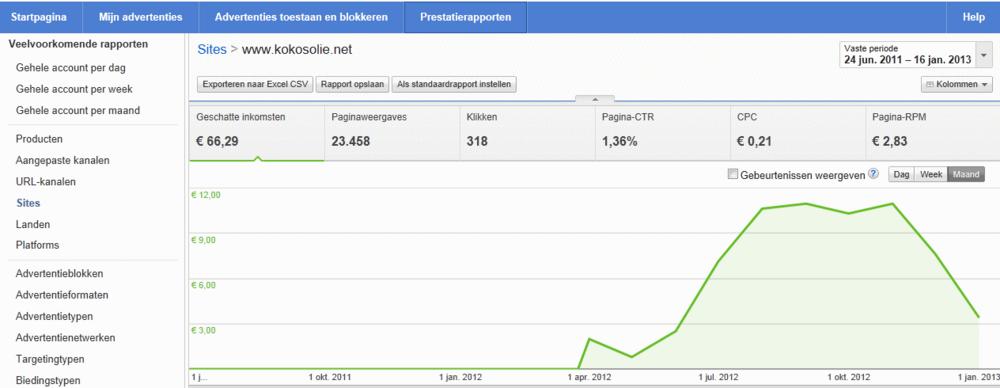Open Gehele account per dag report
The height and width of the screenshot is (388, 1000).
pos(70,68)
